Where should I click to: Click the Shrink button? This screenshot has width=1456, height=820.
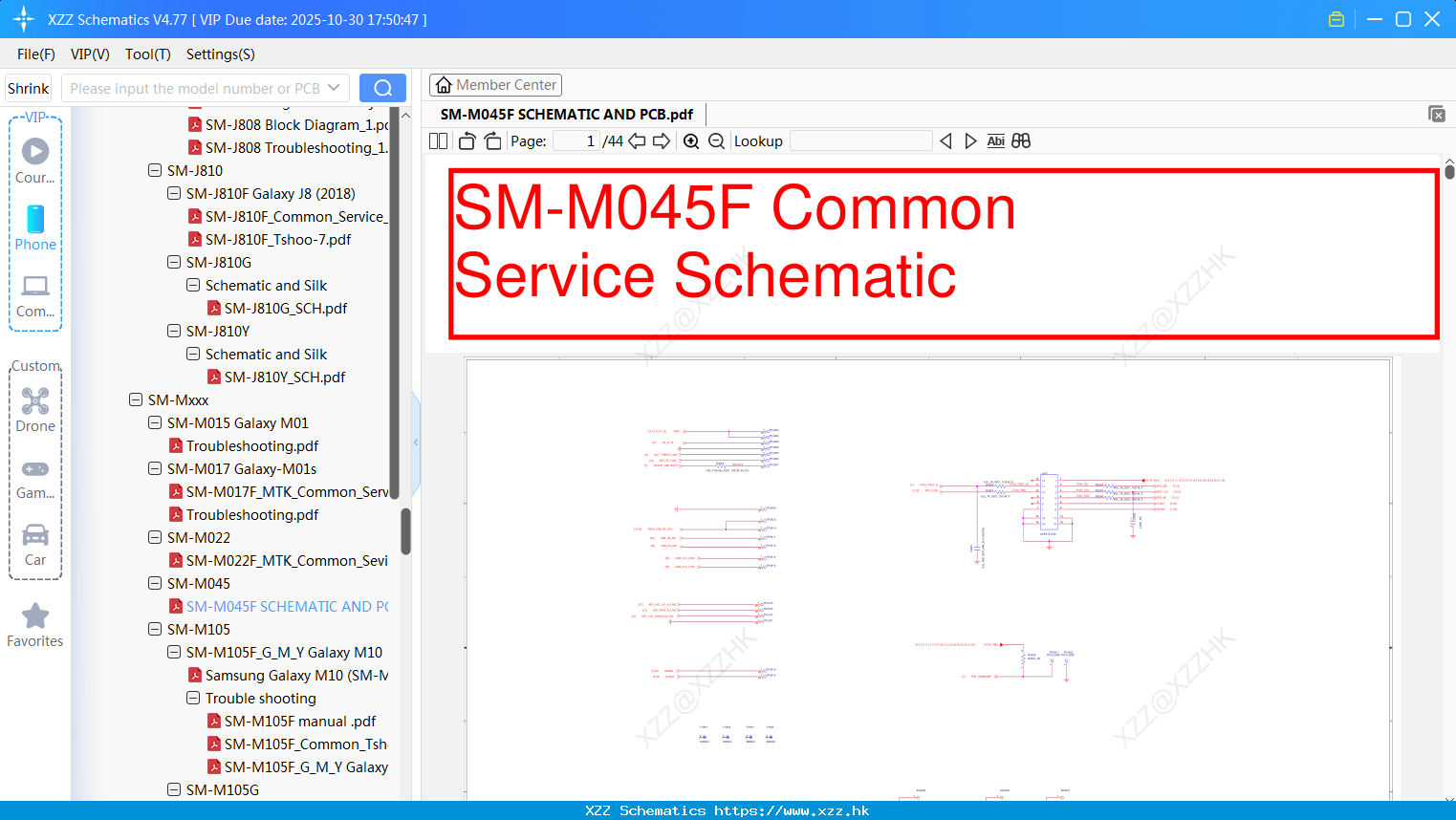tap(28, 88)
